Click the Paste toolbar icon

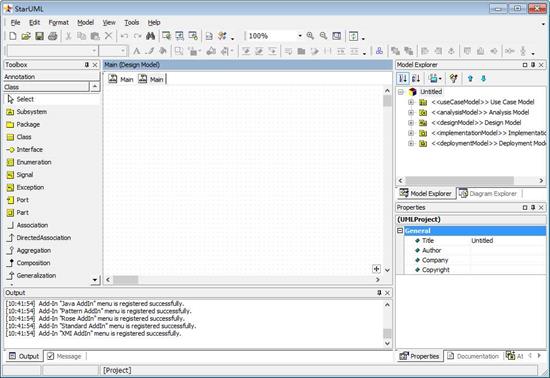tap(95, 36)
